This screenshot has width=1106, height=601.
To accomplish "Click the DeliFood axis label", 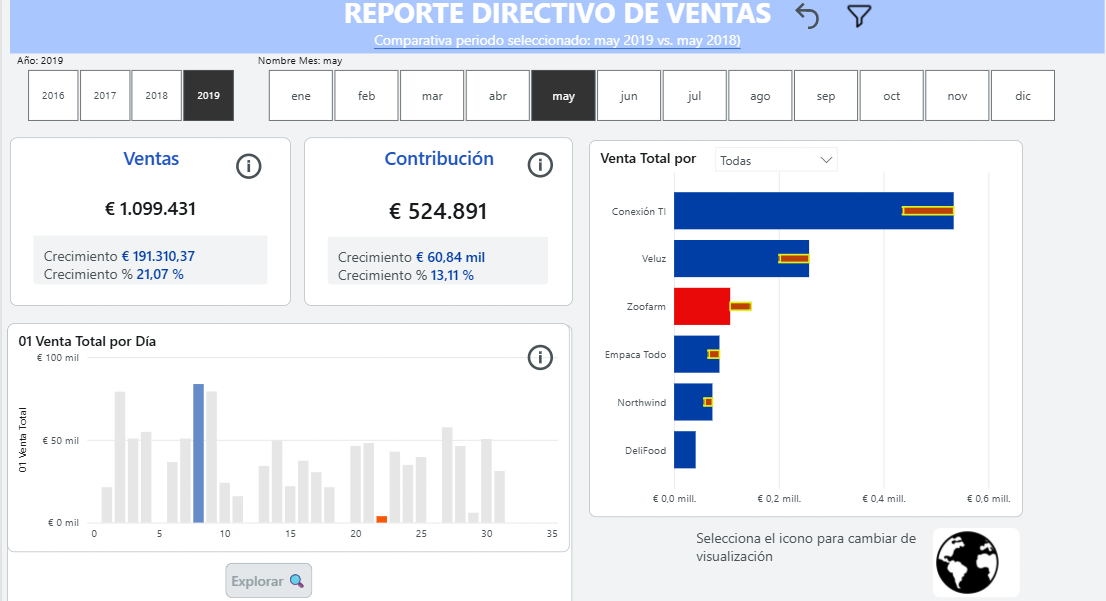I will 645,451.
